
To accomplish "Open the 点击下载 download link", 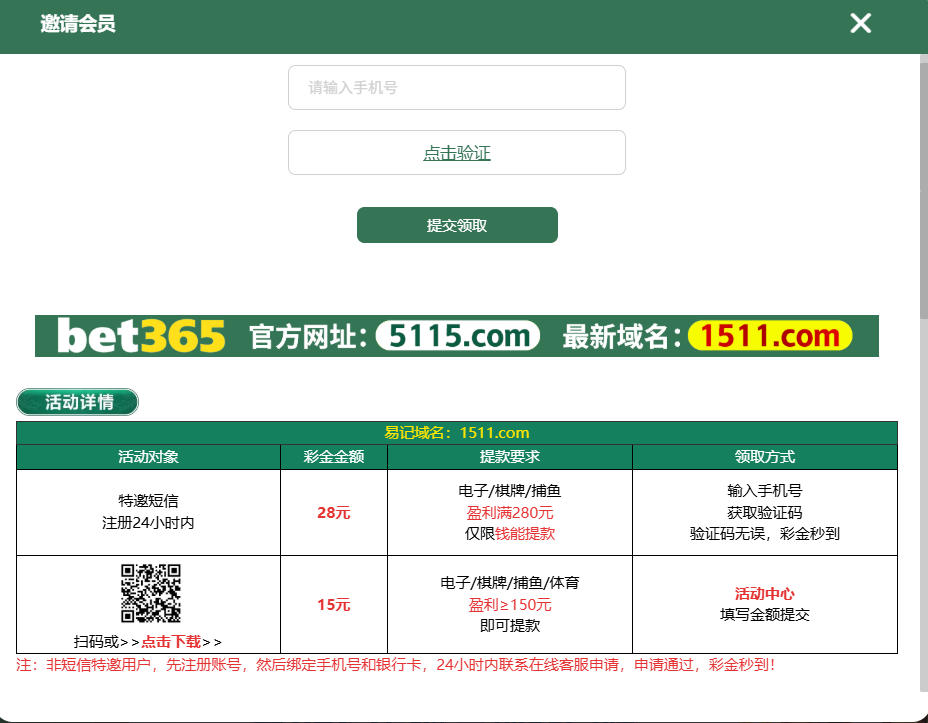I will click(x=171, y=642).
